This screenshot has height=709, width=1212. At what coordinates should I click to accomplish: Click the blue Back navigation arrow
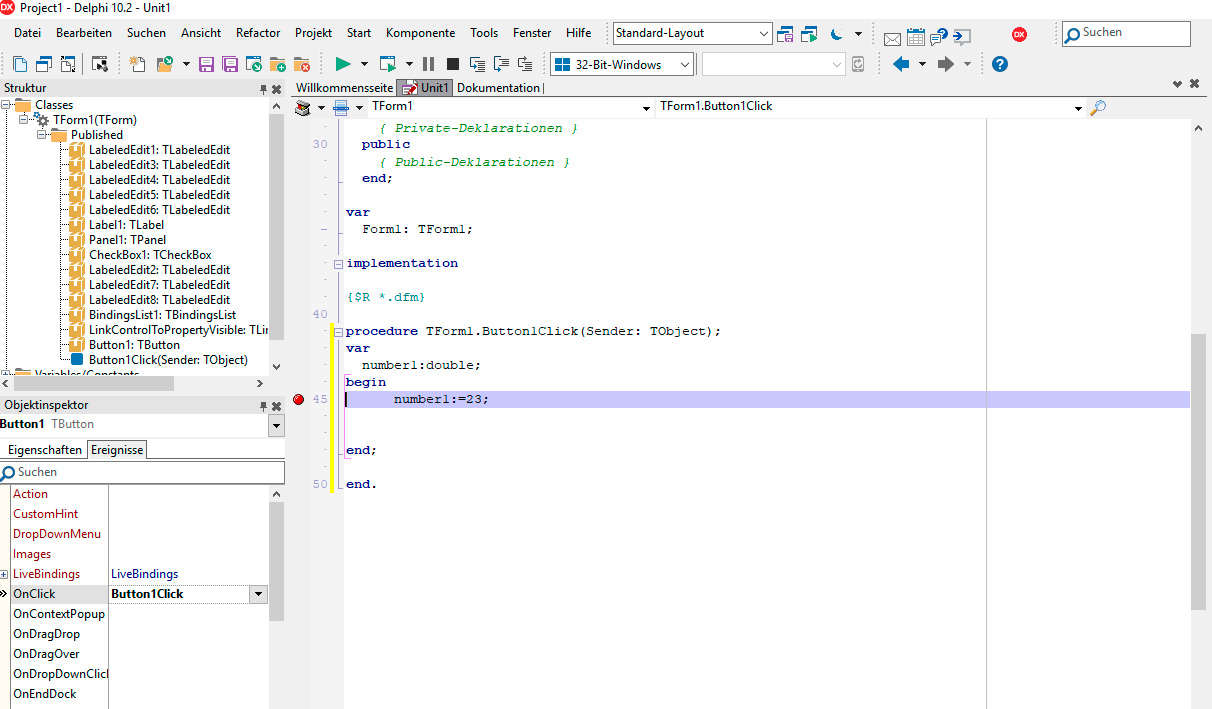(901, 64)
